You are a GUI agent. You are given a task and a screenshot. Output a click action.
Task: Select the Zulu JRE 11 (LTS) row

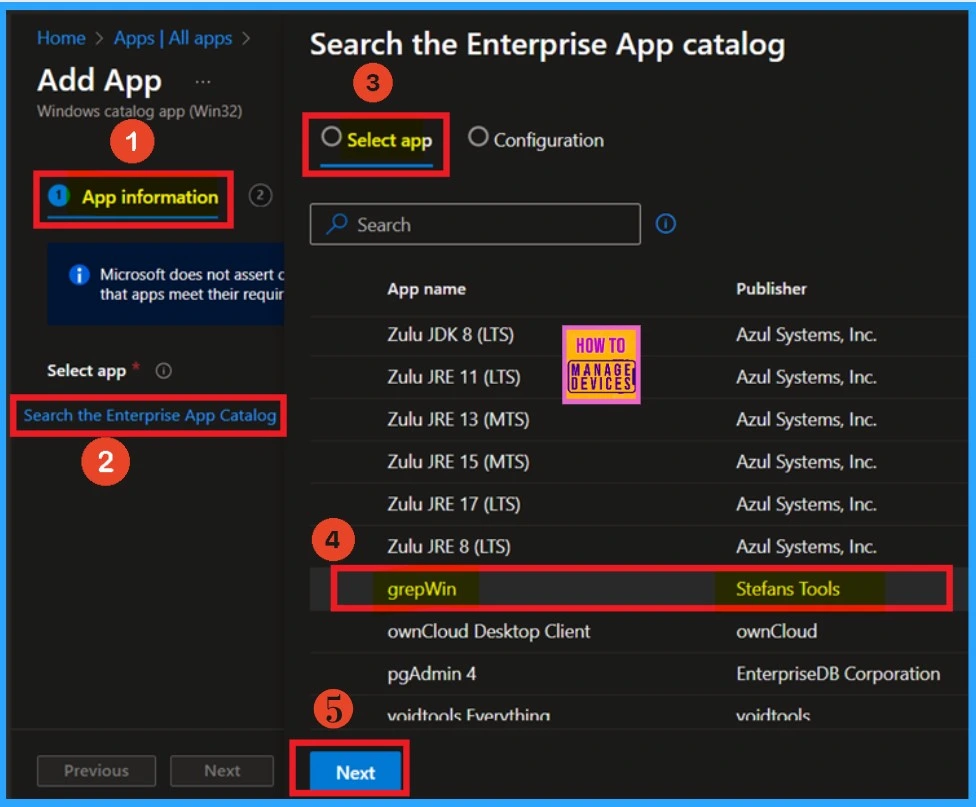639,377
